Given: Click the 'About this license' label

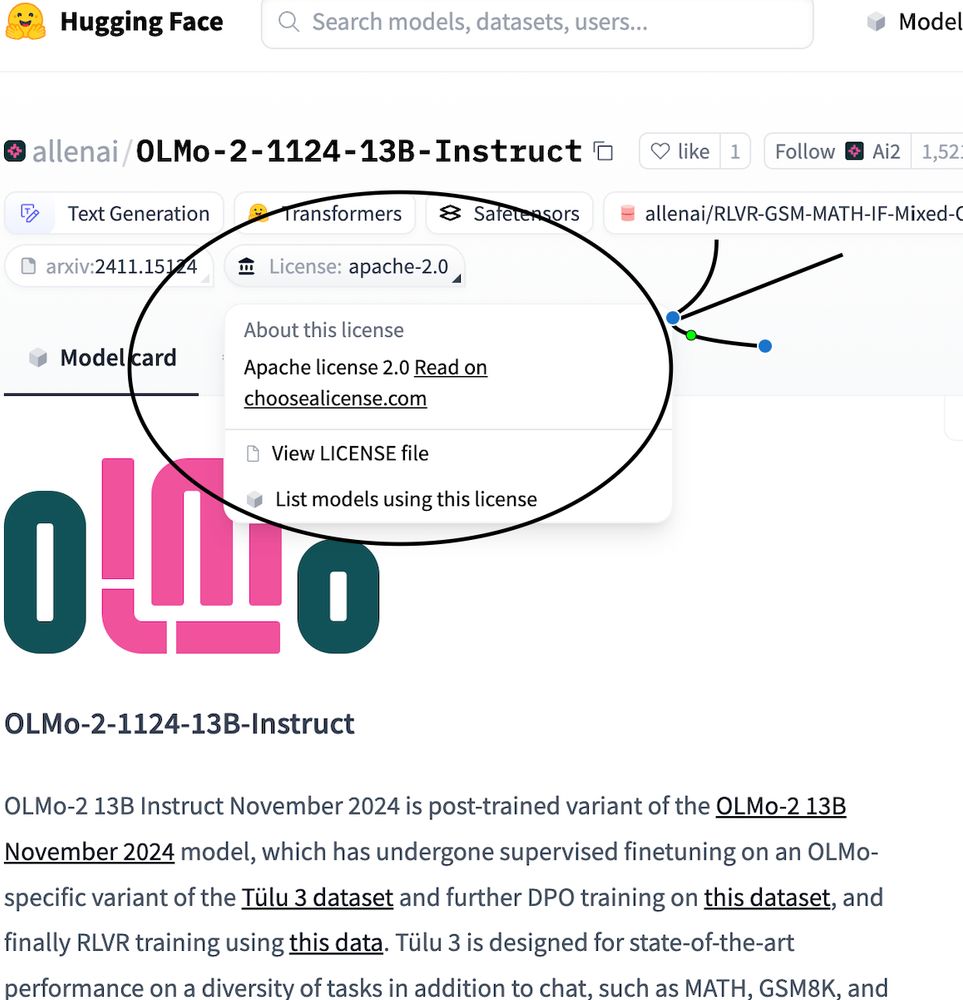Looking at the screenshot, I should [324, 330].
